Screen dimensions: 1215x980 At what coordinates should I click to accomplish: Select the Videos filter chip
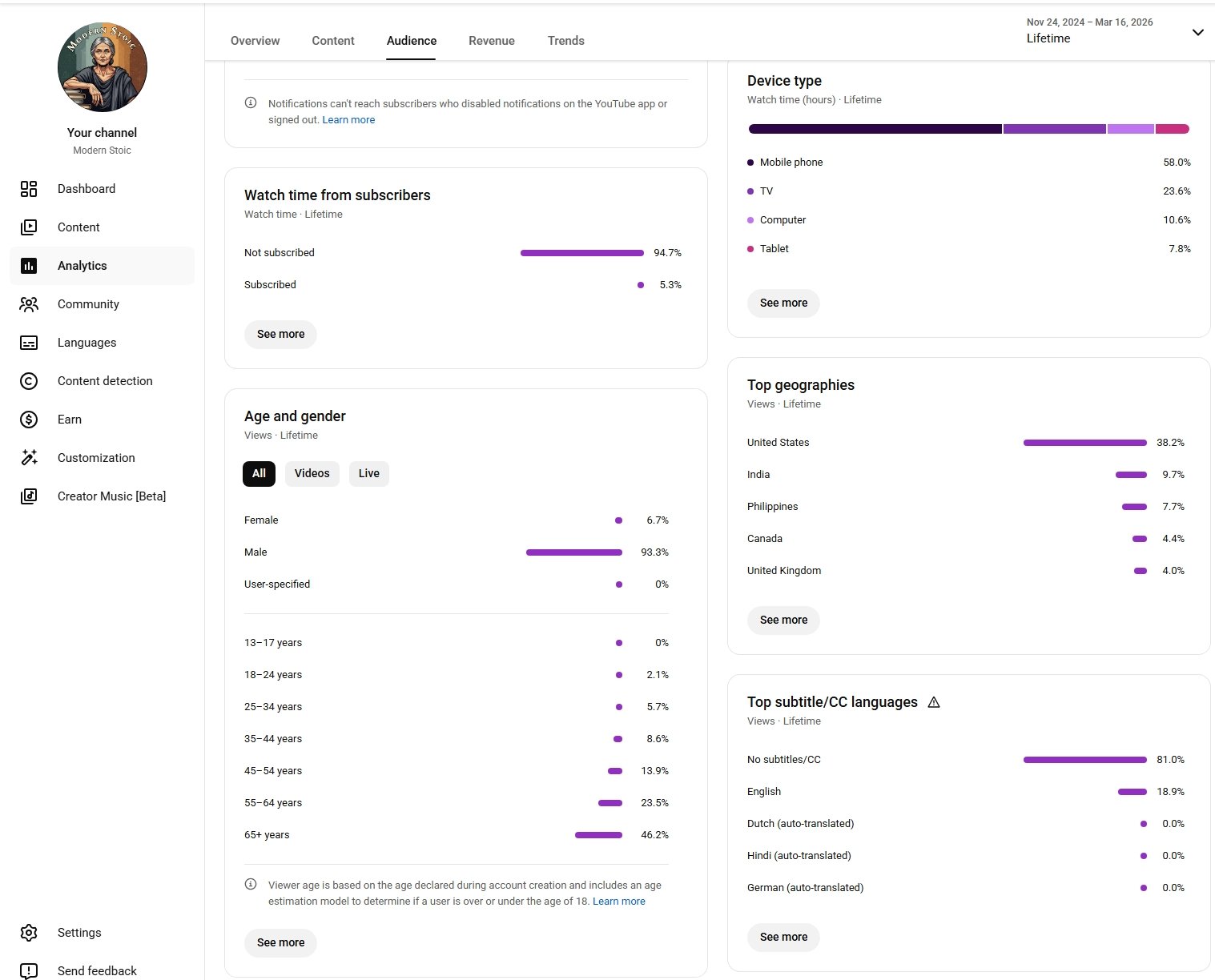pos(312,473)
